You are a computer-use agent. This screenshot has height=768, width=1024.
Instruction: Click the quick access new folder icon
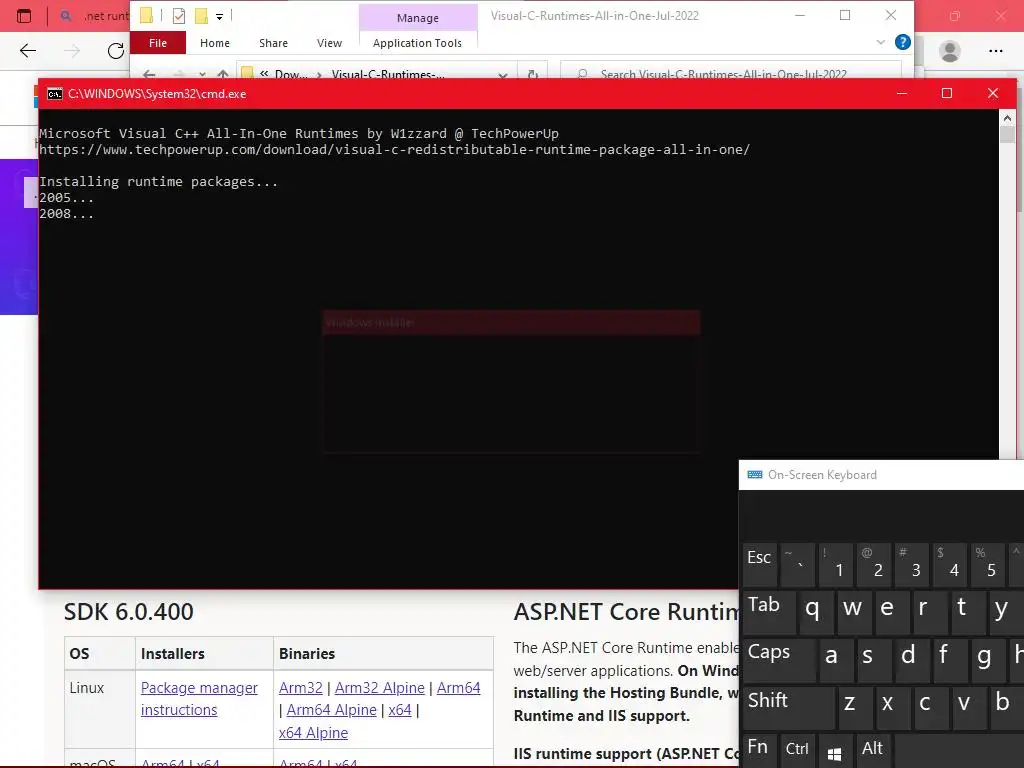click(201, 16)
